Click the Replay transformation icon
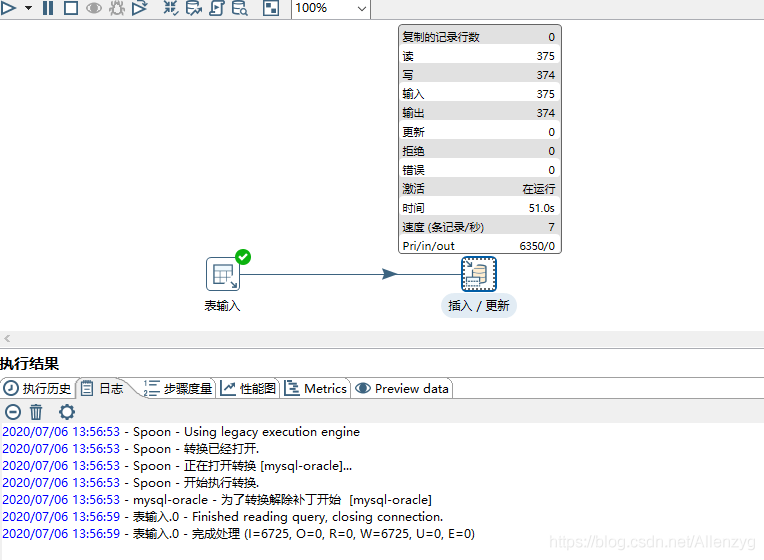 click(140, 8)
